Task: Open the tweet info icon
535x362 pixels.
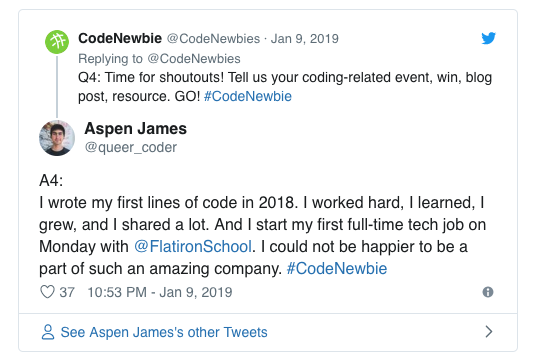Action: click(x=488, y=292)
